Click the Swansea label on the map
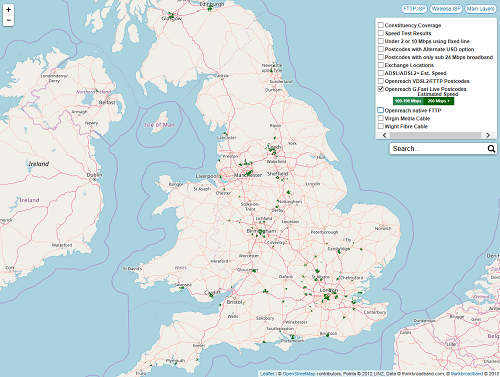This screenshot has height=377, width=500. [x=183, y=285]
